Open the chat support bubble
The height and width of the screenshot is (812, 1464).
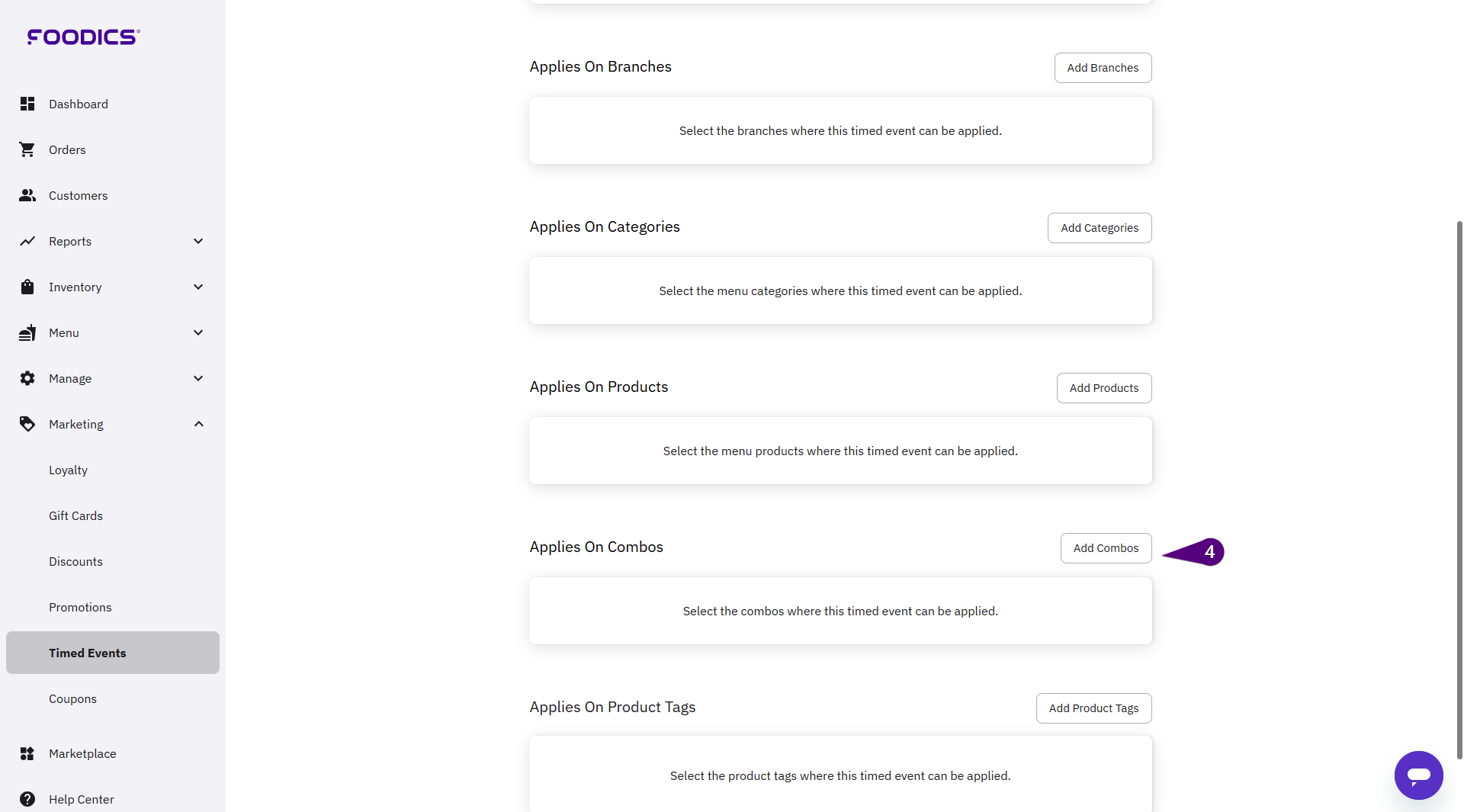(x=1418, y=775)
